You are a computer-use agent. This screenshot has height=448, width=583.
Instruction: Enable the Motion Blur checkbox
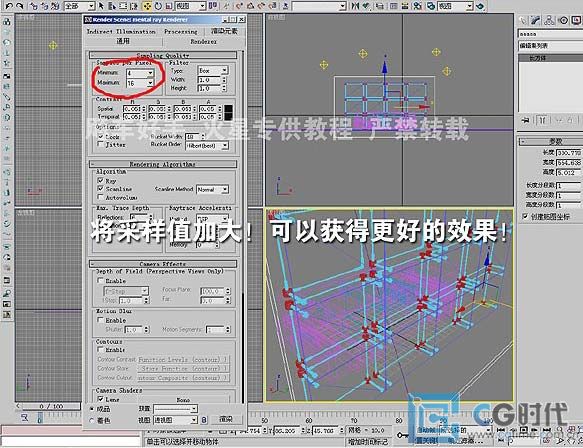pos(100,320)
